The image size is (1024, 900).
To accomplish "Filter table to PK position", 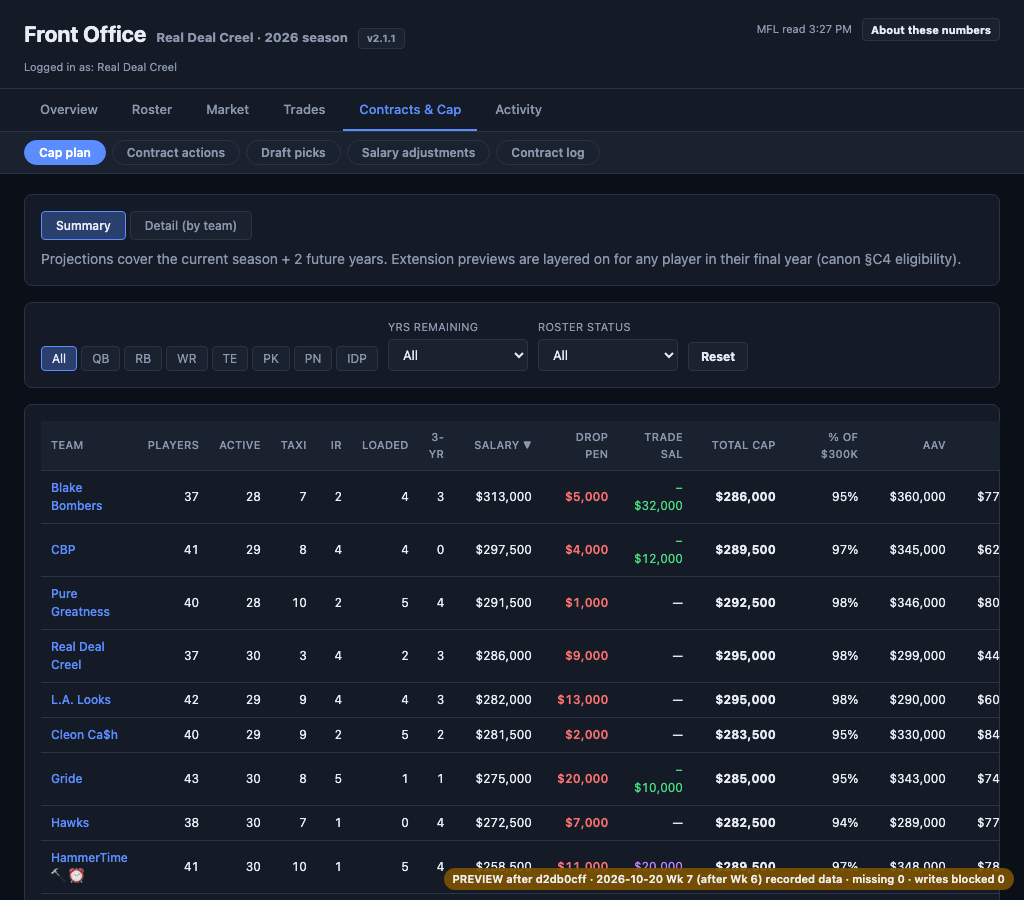I will pos(271,359).
